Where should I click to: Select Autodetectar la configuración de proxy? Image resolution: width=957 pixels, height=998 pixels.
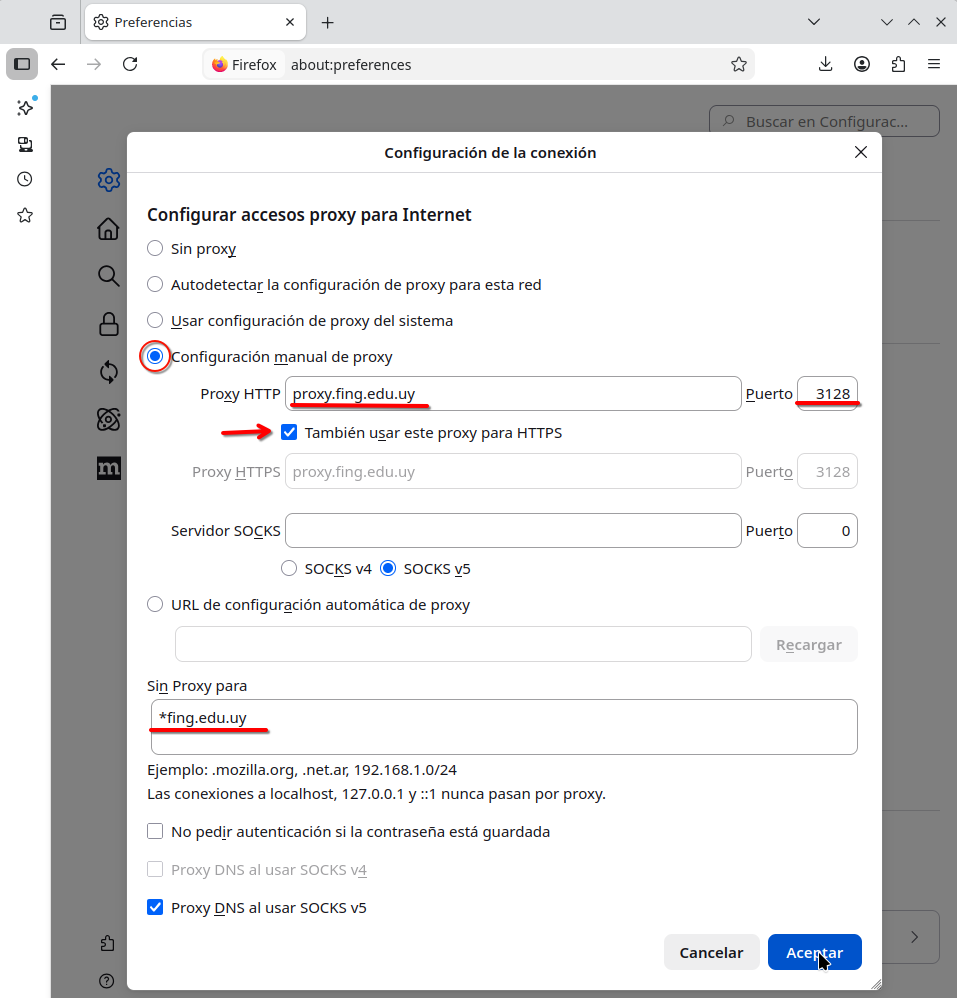coord(155,285)
